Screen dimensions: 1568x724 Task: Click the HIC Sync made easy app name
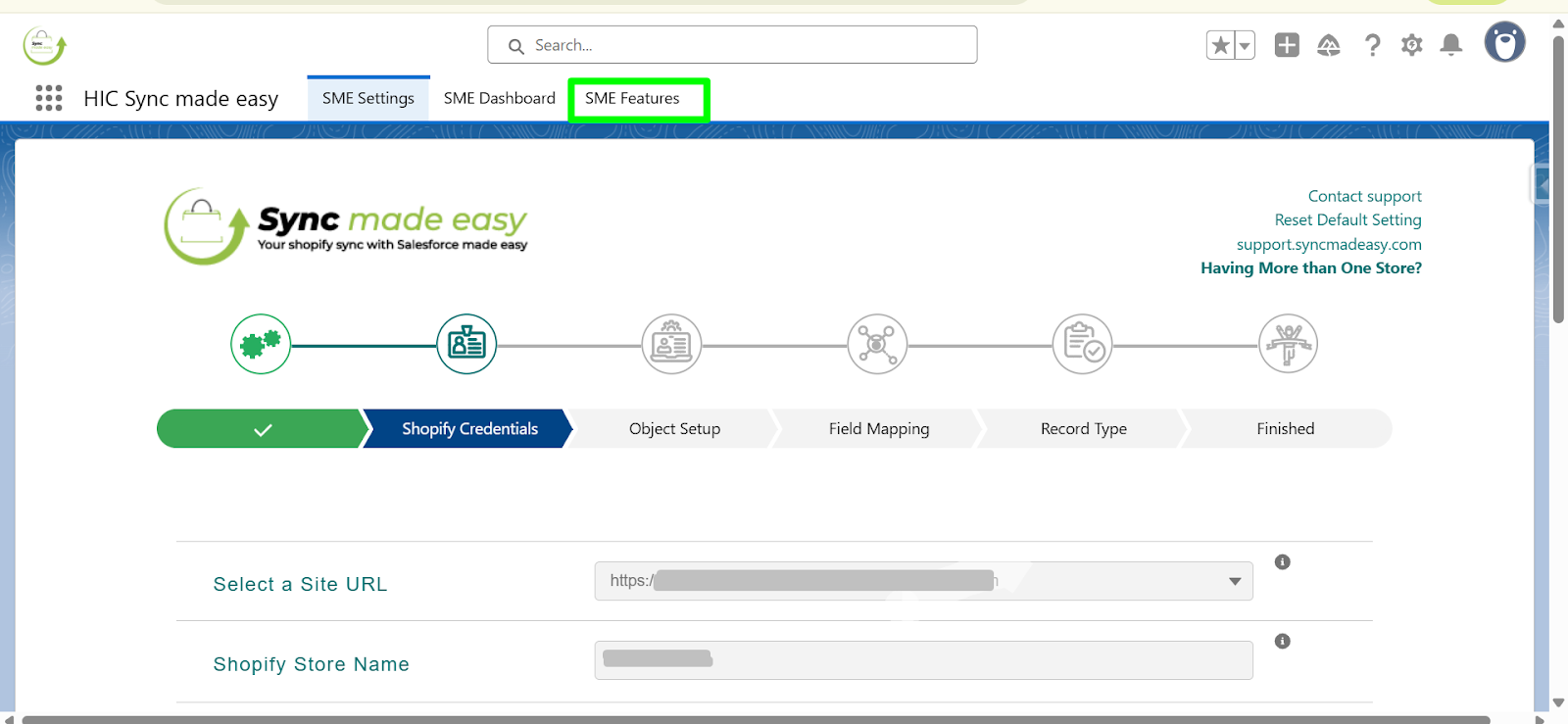click(181, 99)
